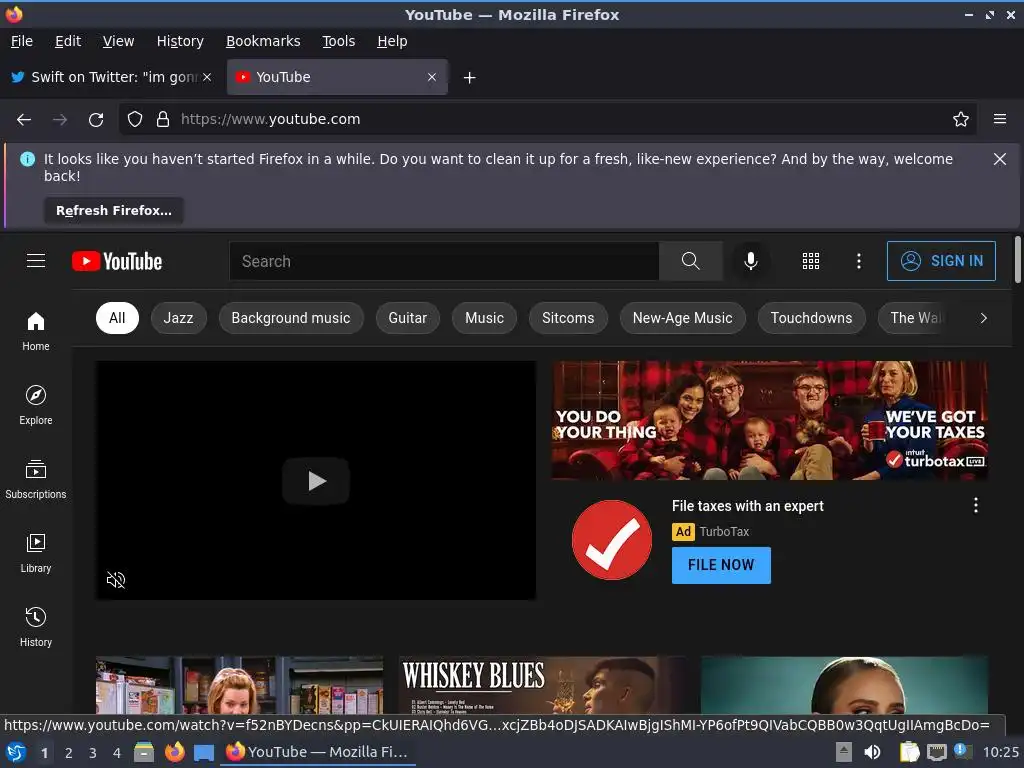This screenshot has height=768, width=1024.
Task: Select the Jazz filter chip
Action: [x=178, y=318]
